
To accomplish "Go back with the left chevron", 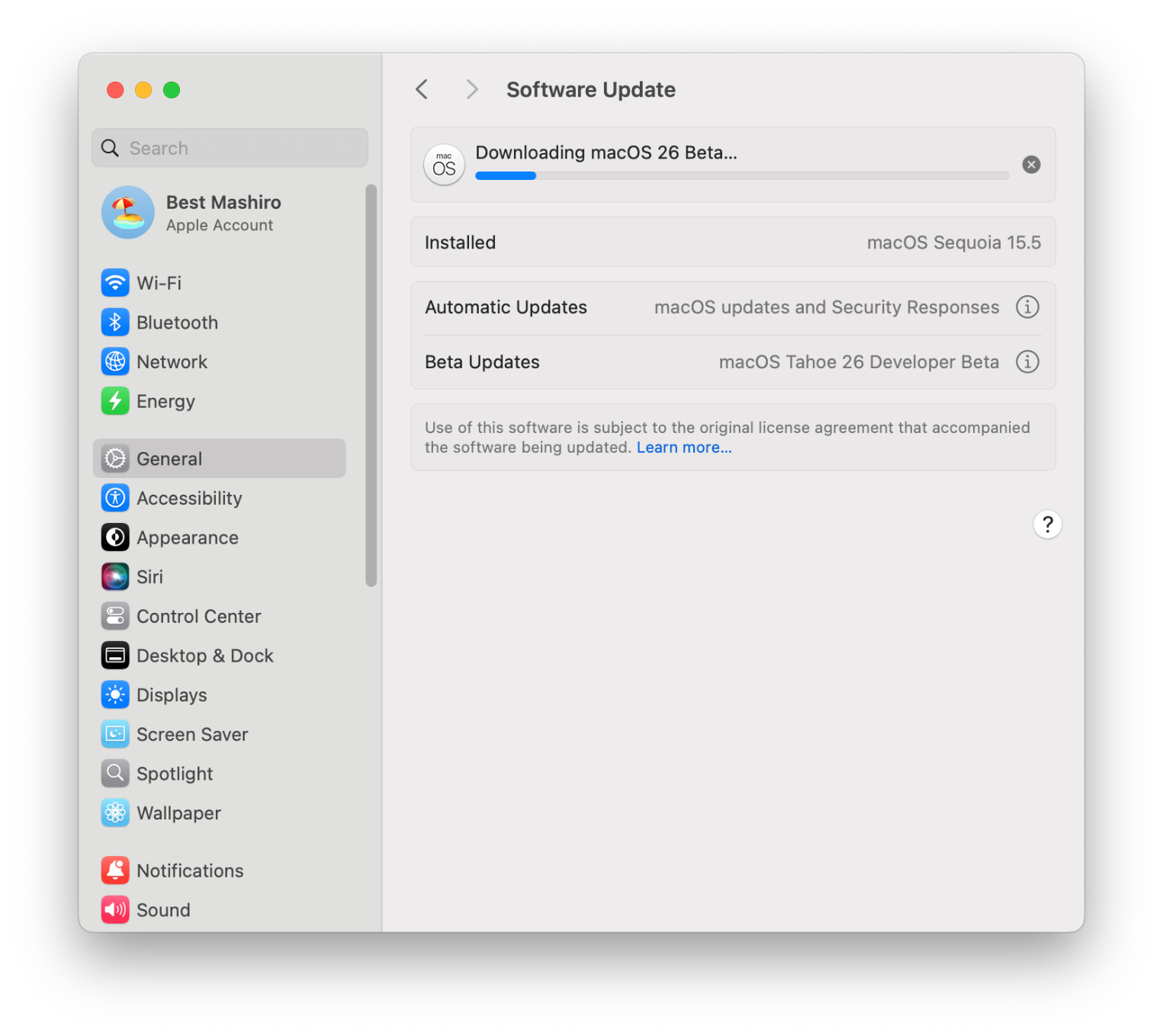I will coord(422,89).
